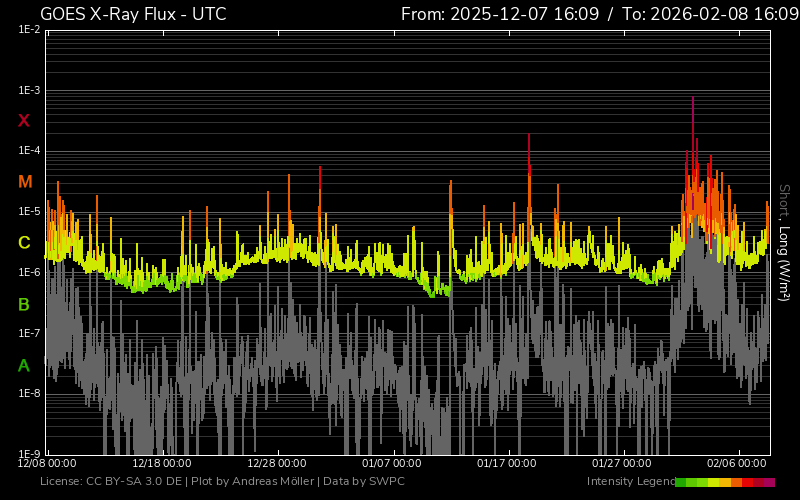Select the yellow C flare class label
The height and width of the screenshot is (500, 800).
click(24, 243)
